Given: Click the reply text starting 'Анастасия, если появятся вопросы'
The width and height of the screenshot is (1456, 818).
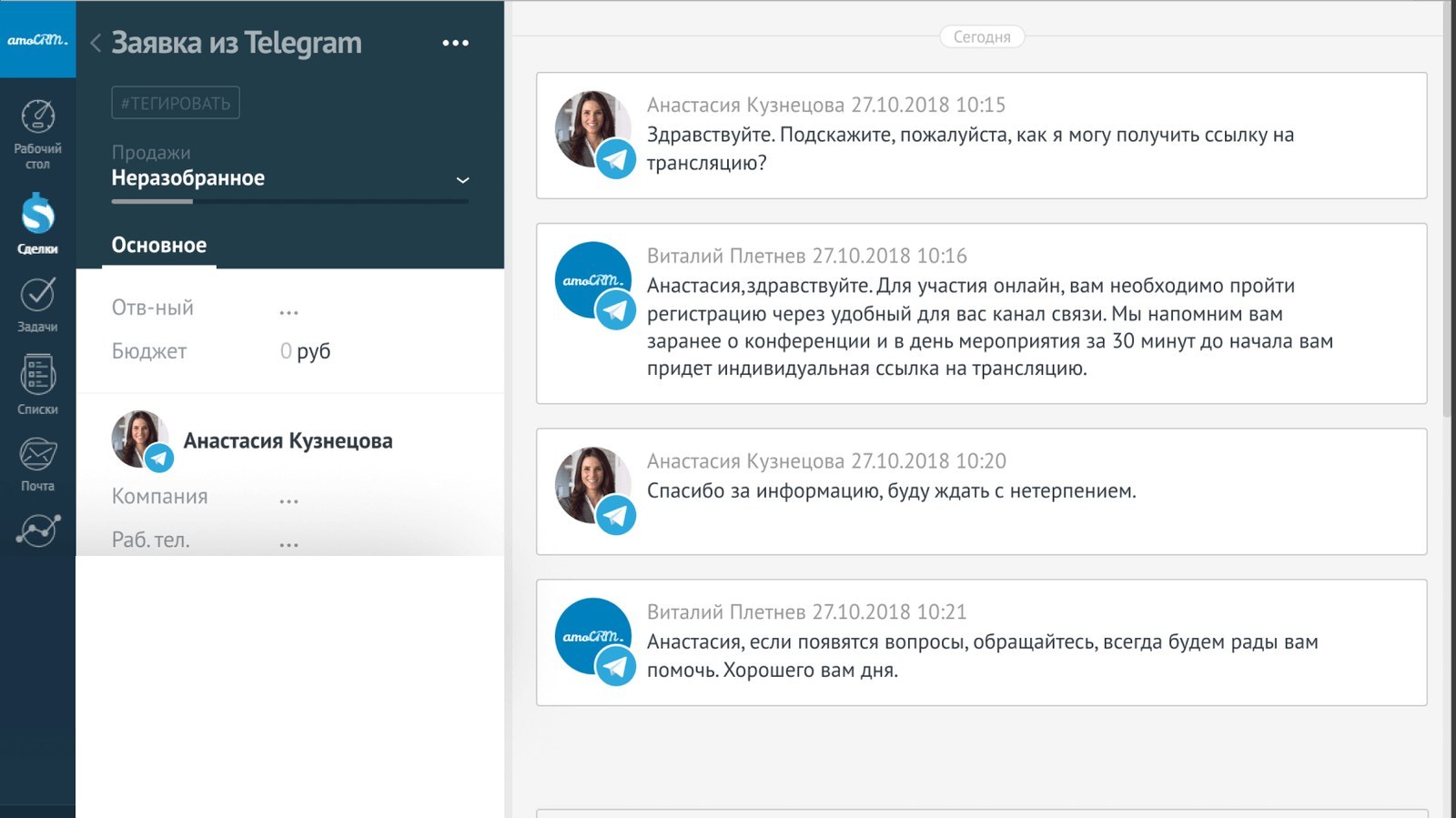Looking at the screenshot, I should [x=983, y=656].
